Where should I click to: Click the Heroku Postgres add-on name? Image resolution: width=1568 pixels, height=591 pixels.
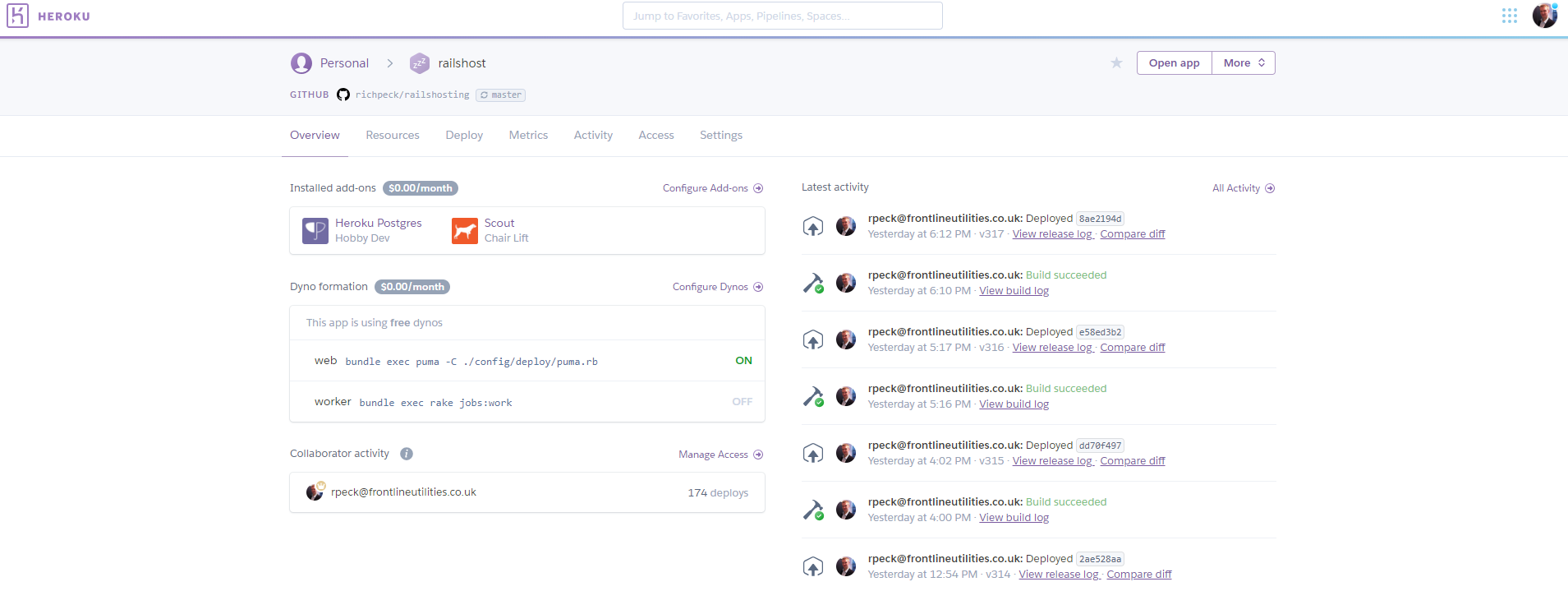378,224
